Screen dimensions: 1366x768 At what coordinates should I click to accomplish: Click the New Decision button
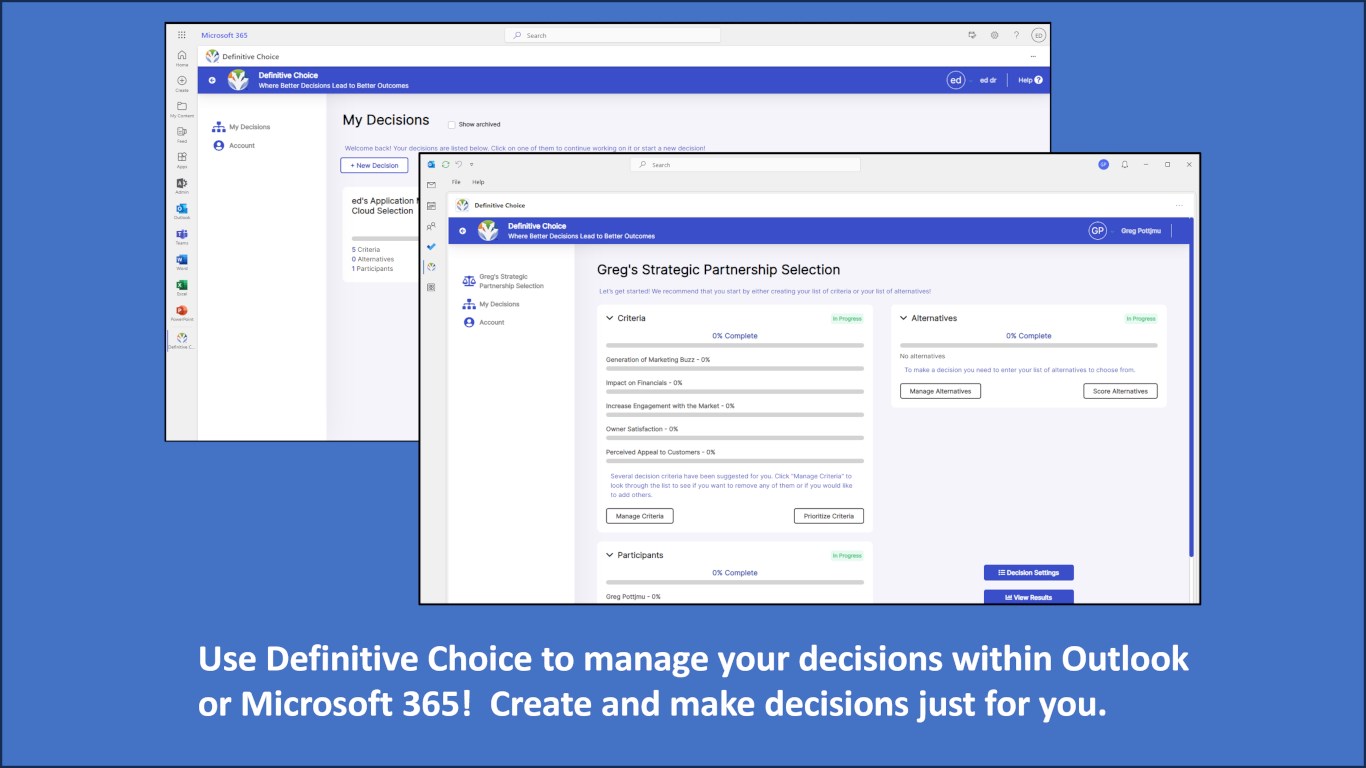tap(374, 165)
